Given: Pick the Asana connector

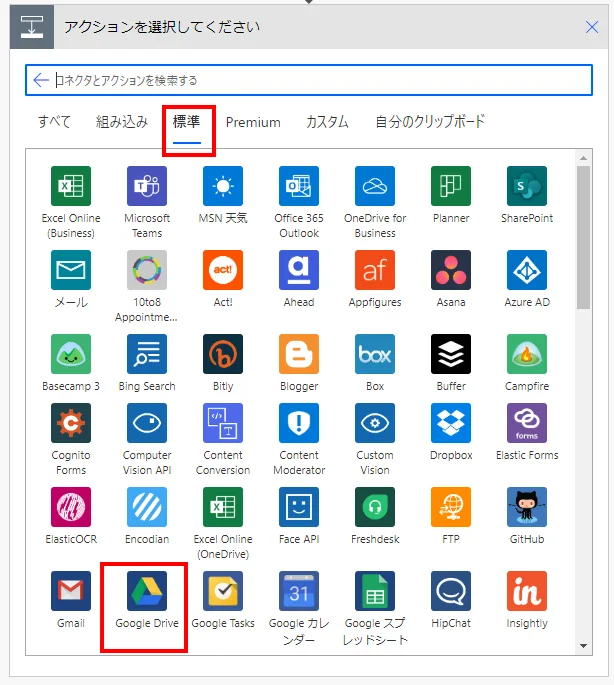Looking at the screenshot, I should [x=451, y=270].
